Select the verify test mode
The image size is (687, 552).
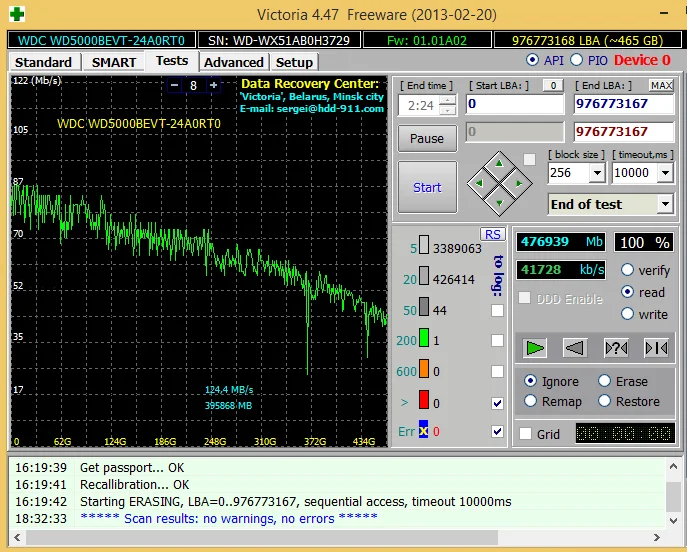[628, 271]
